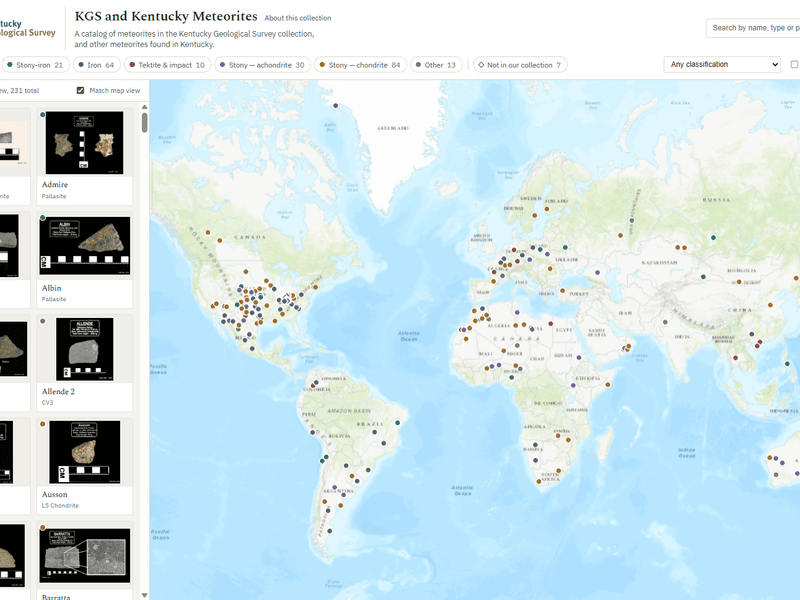This screenshot has height=600, width=800.
Task: Click the teal marker on Chile coast
Action: point(322,461)
